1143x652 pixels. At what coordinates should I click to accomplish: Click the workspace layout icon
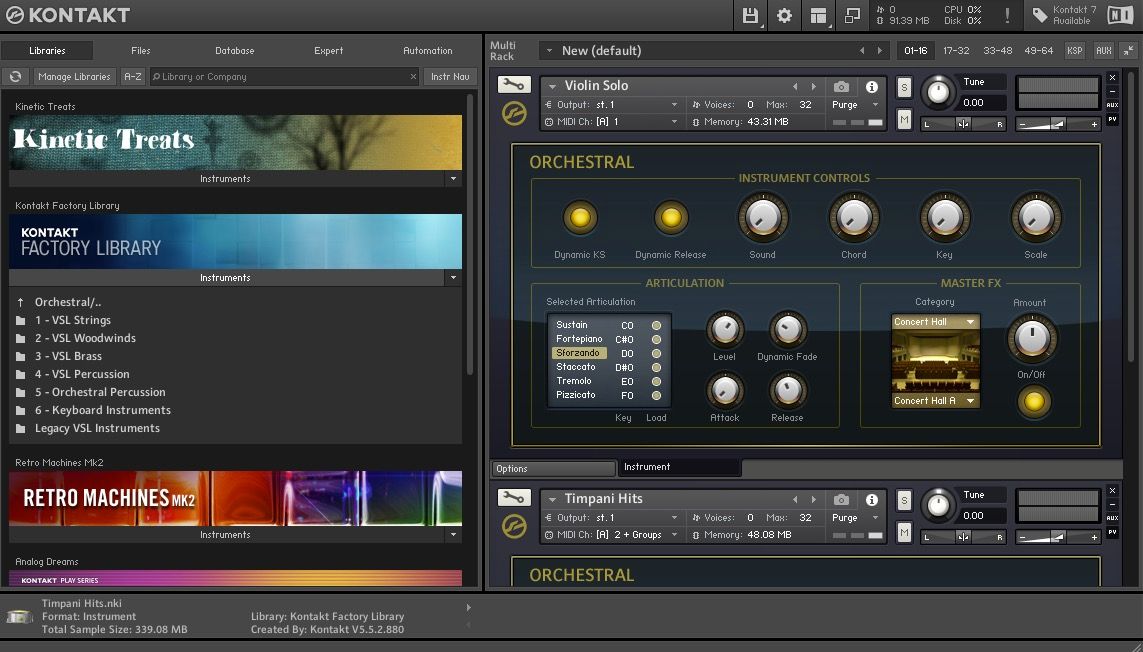[819, 16]
